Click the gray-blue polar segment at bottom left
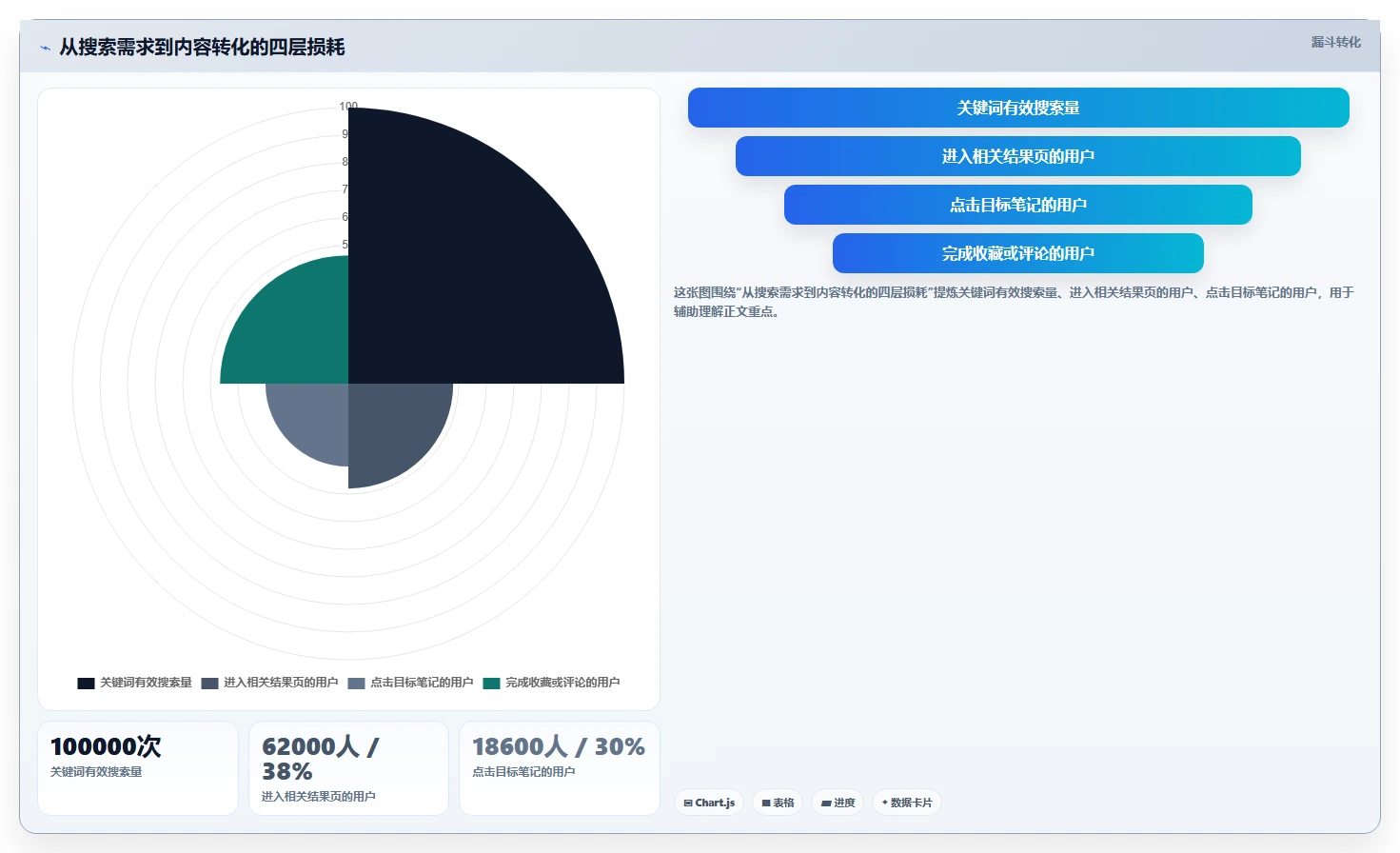 click(314, 417)
